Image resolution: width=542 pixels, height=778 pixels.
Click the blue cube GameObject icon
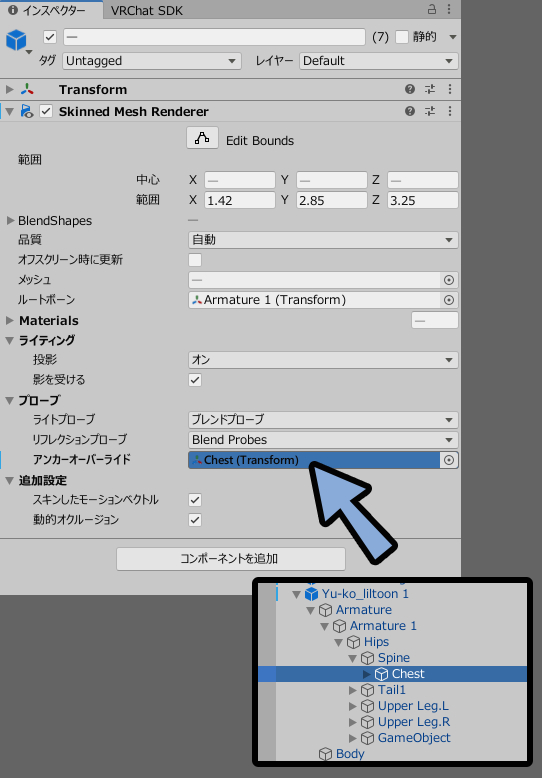coord(16,39)
